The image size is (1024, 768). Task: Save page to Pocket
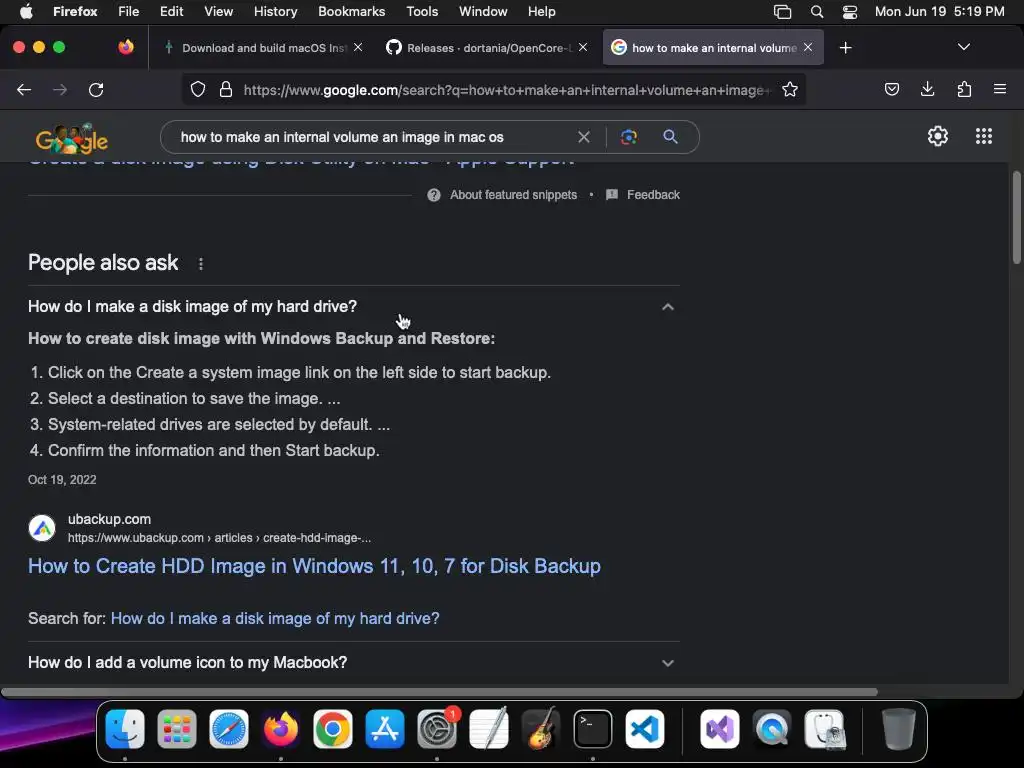pyautogui.click(x=891, y=89)
